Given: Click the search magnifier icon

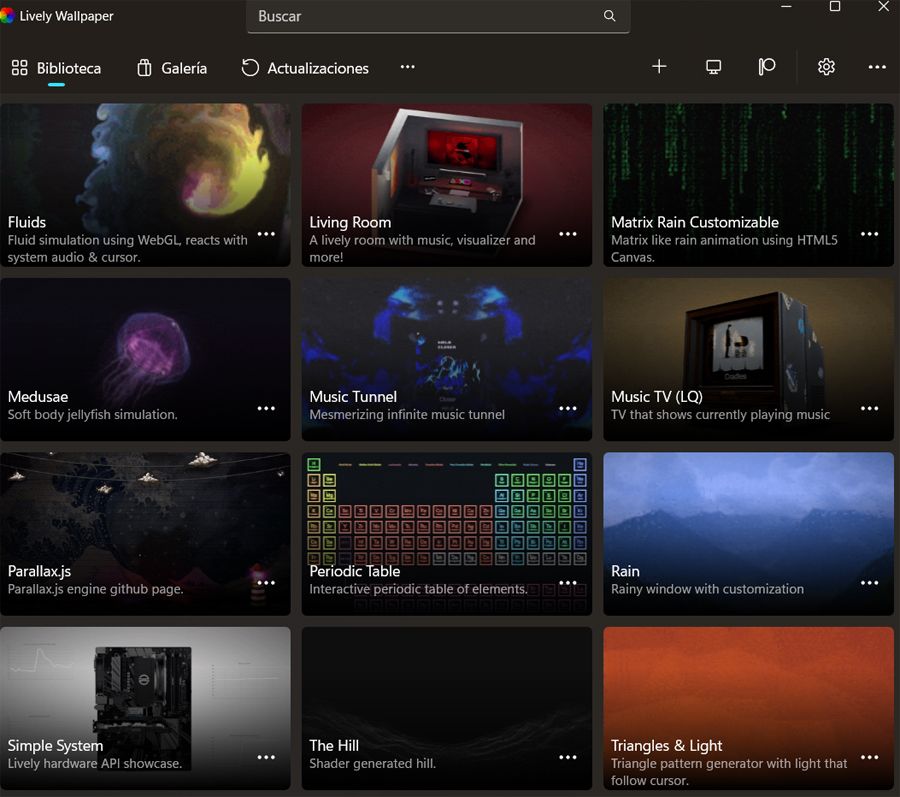Looking at the screenshot, I should [610, 16].
